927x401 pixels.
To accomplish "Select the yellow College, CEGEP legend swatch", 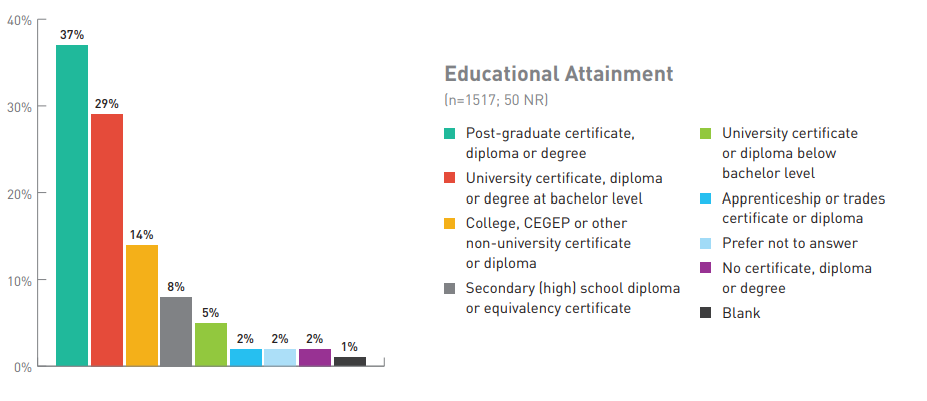I will tap(450, 223).
